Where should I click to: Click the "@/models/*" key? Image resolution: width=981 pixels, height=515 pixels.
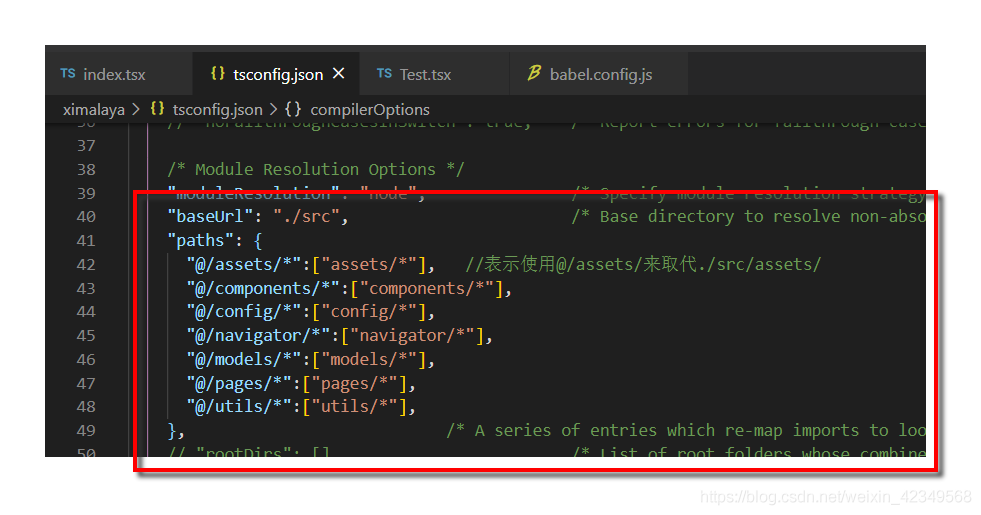click(x=244, y=359)
